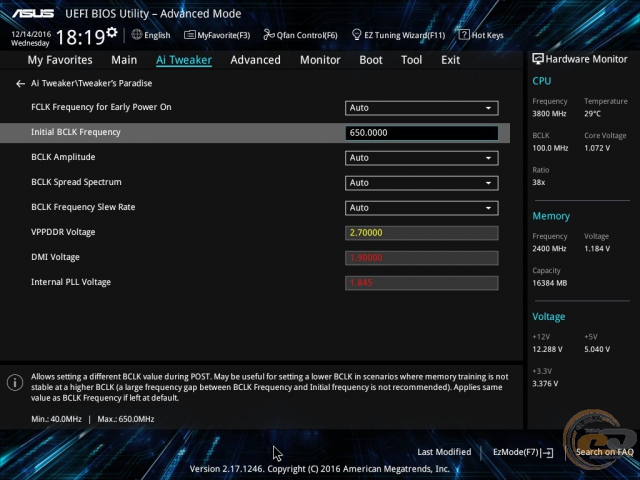Launch Qfan Control(F6) fan icon

(x=269, y=35)
